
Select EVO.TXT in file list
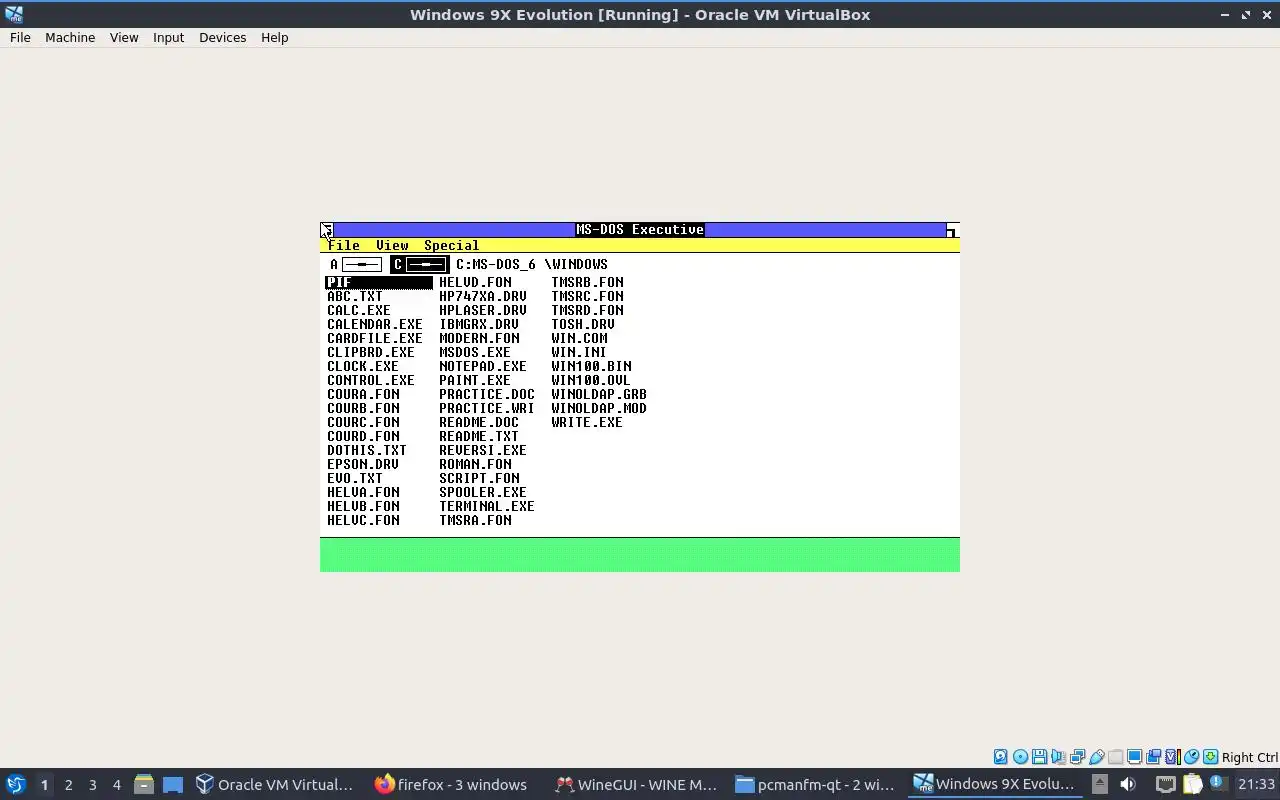pyautogui.click(x=355, y=478)
